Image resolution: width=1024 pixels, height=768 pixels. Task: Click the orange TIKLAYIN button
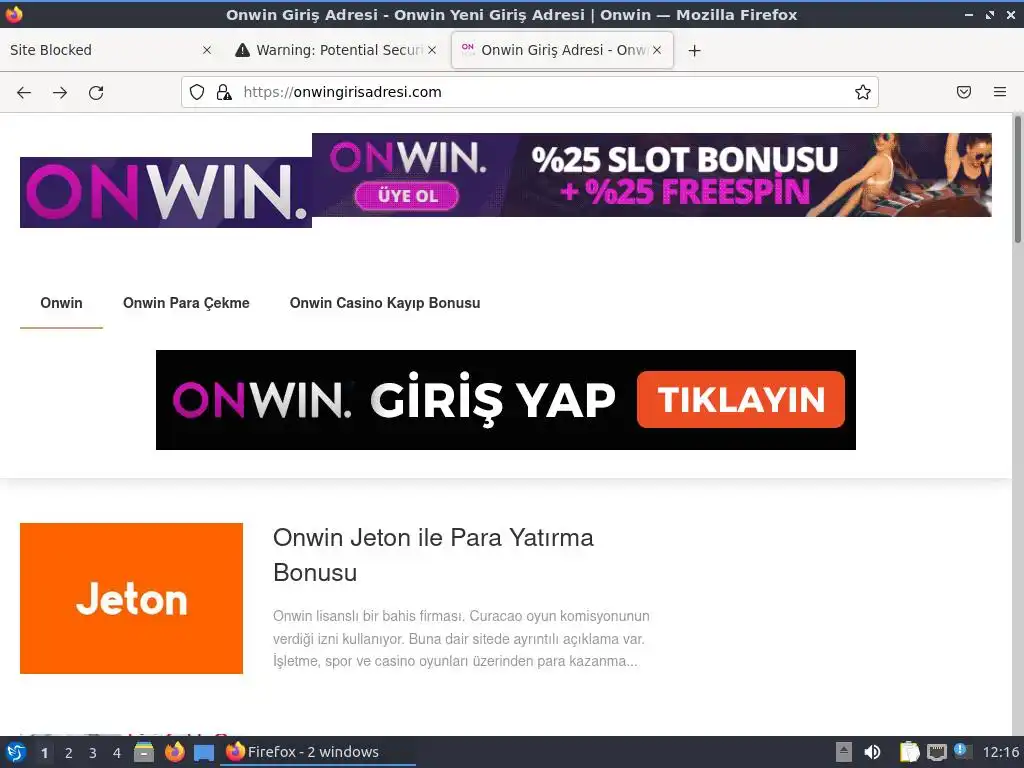click(741, 400)
